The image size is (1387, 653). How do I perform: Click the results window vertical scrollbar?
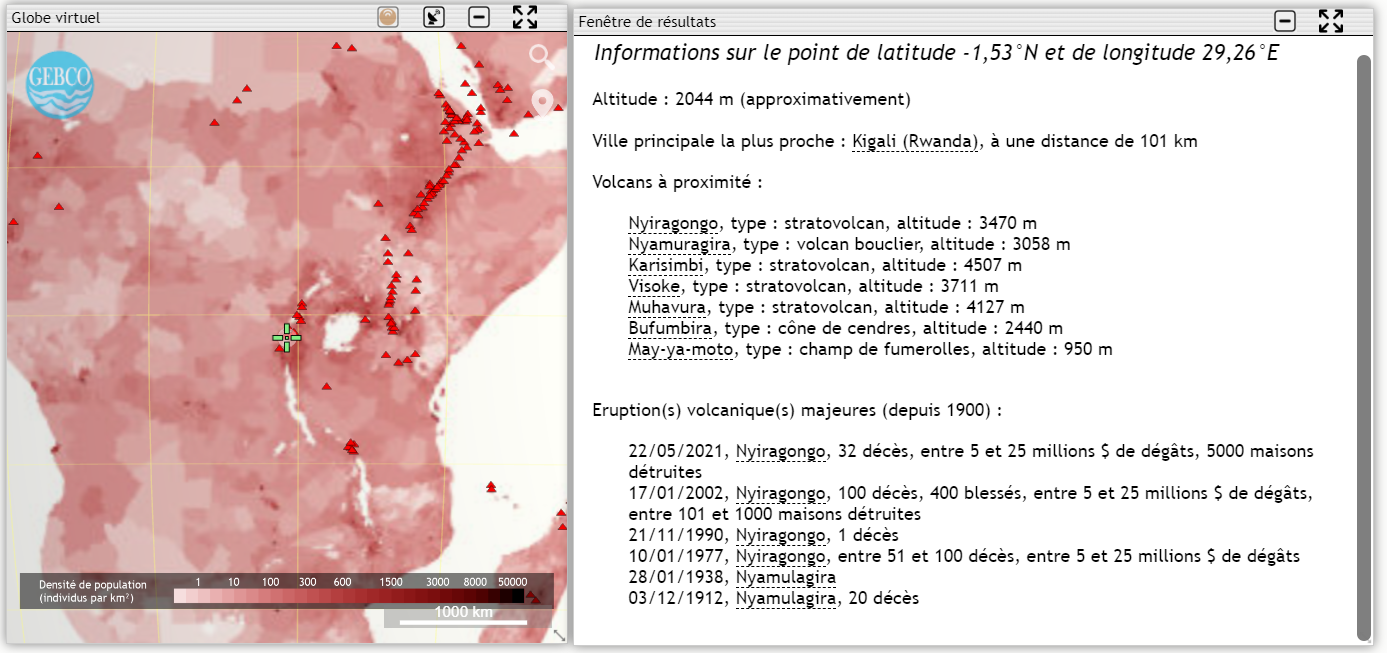1364,345
